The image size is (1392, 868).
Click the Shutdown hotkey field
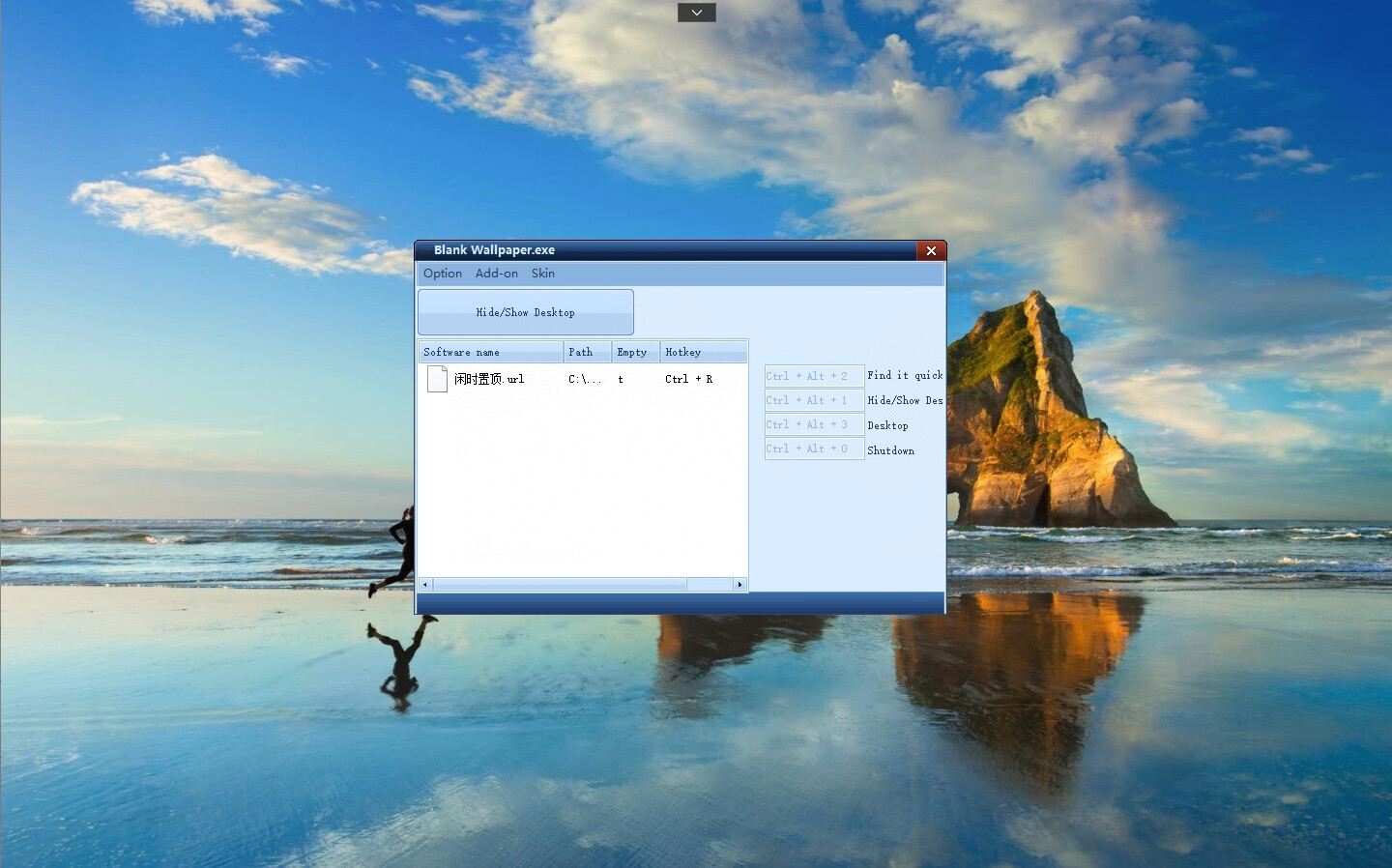tap(813, 448)
